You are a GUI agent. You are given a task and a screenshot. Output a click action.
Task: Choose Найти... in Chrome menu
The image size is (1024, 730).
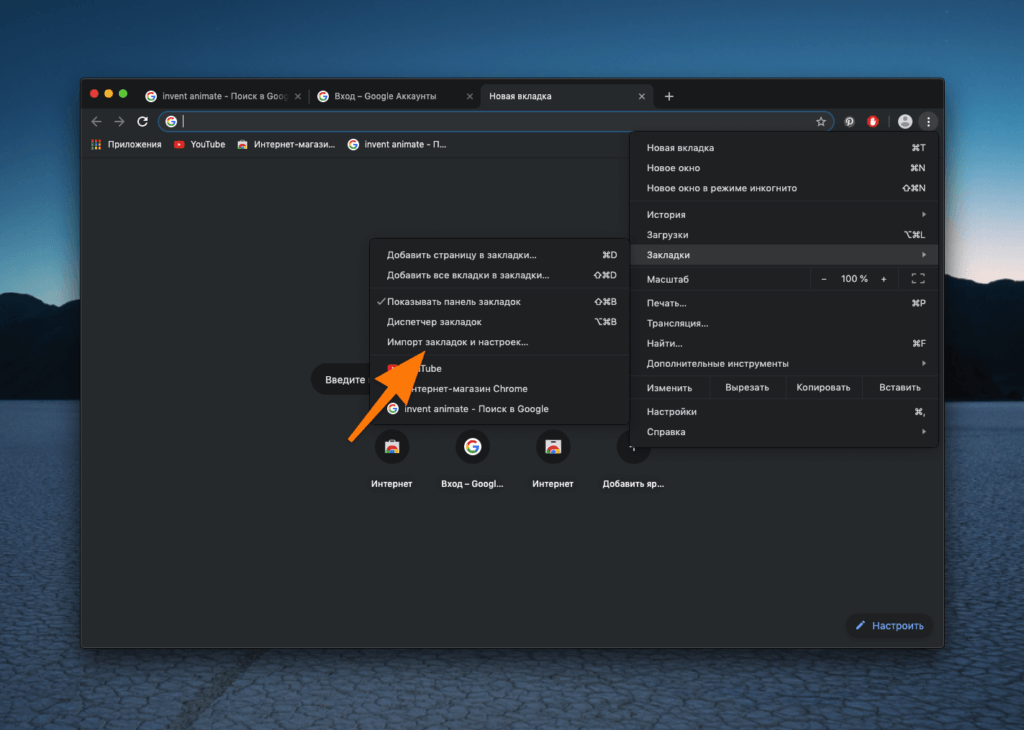click(784, 343)
